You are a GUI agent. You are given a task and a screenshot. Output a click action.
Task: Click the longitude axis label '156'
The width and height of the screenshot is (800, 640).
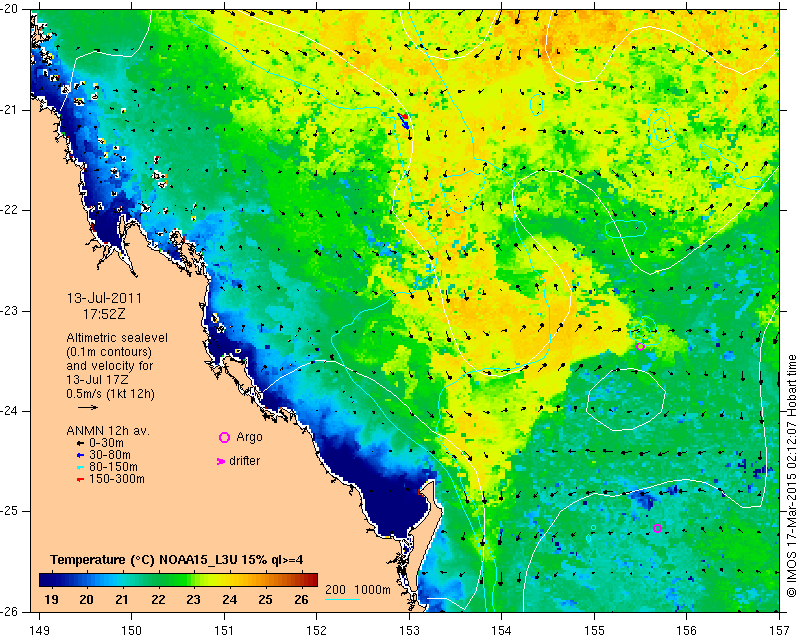[x=687, y=631]
